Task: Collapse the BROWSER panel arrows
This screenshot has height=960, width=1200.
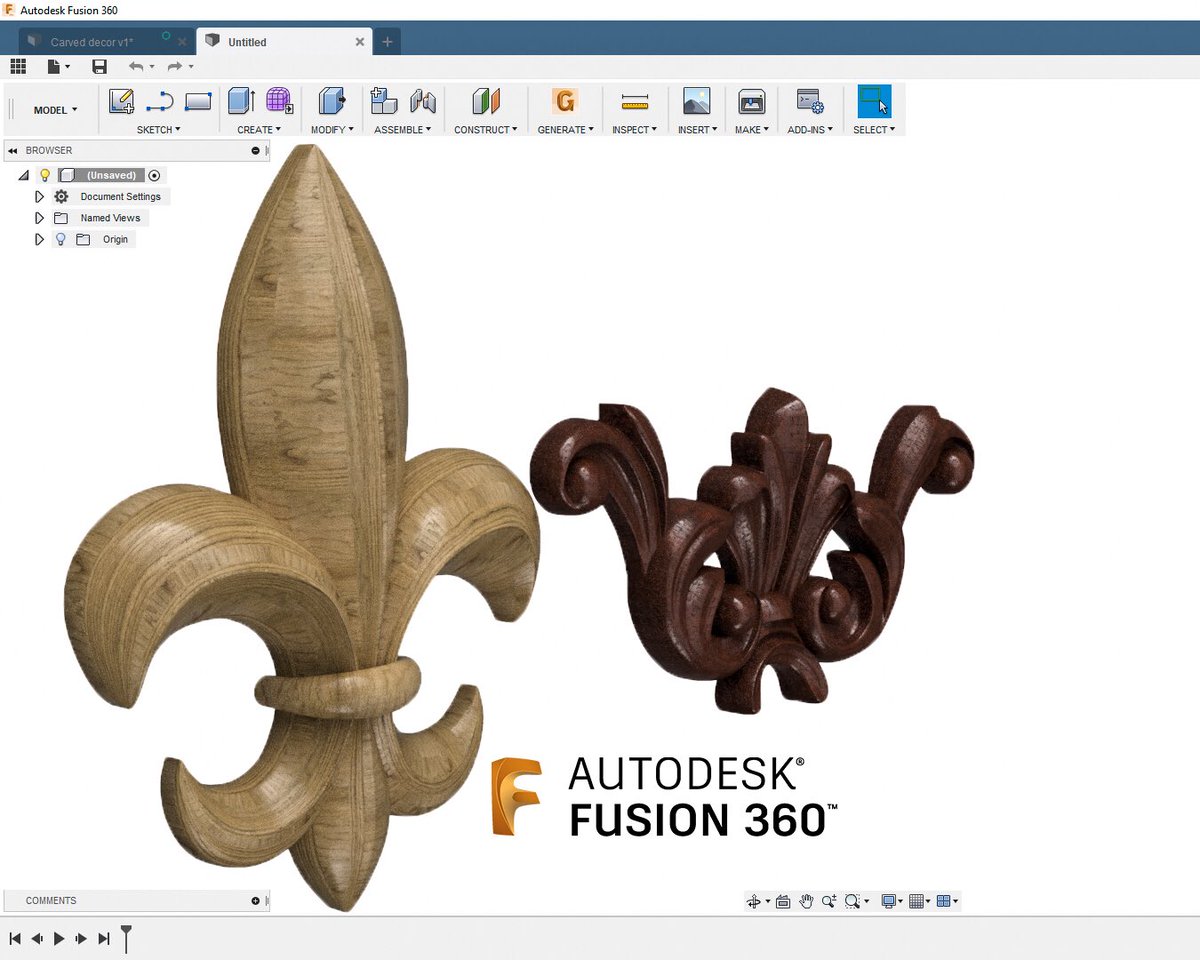Action: point(13,151)
